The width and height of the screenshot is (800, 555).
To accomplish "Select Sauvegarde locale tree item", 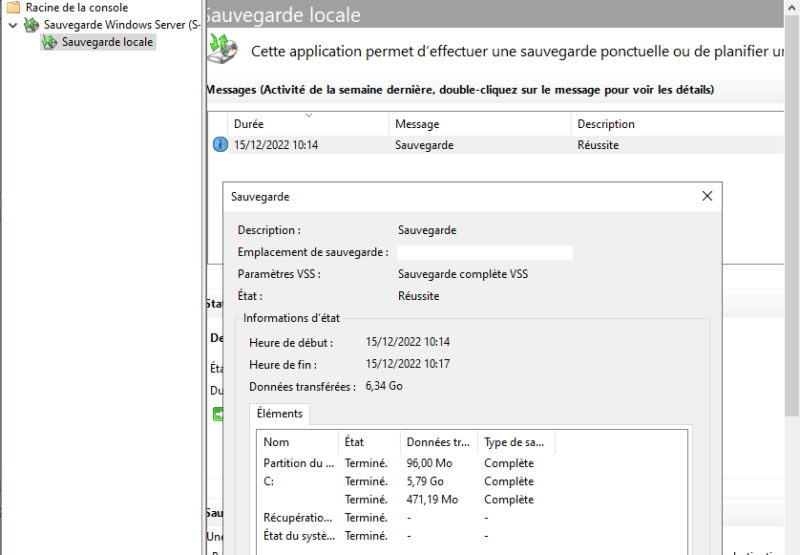I will coord(107,42).
